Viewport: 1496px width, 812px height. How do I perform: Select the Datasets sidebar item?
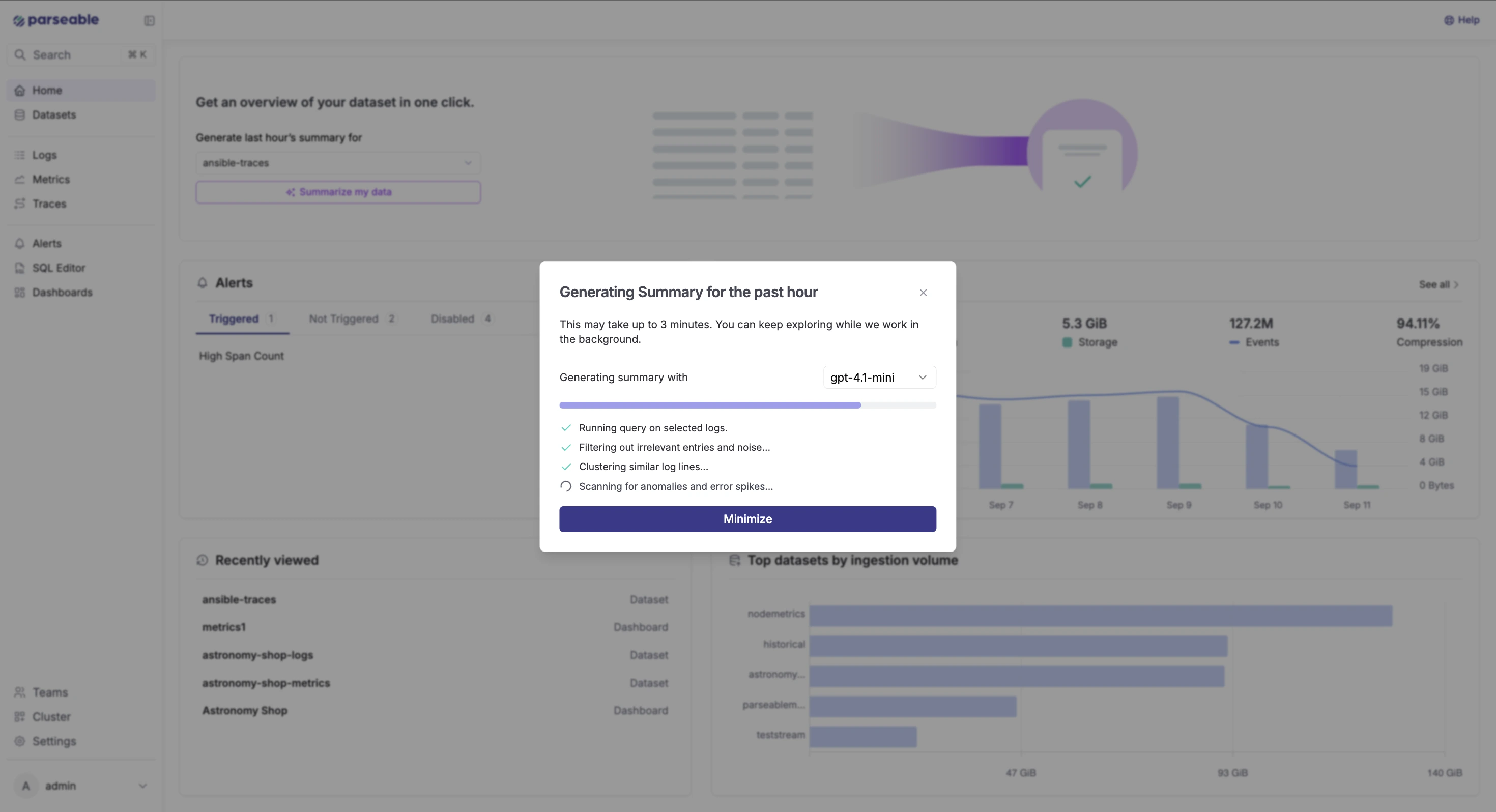point(53,114)
